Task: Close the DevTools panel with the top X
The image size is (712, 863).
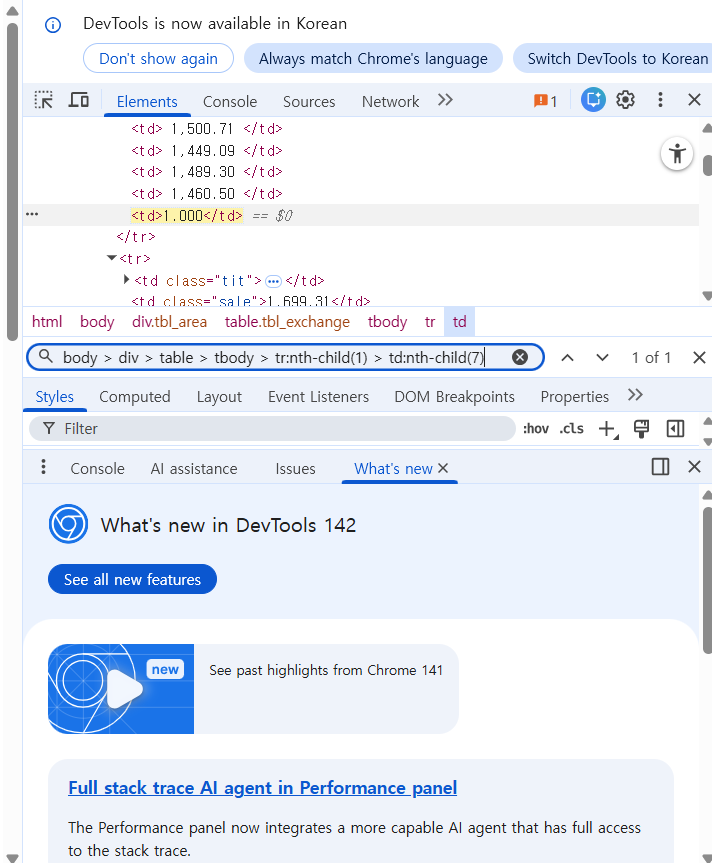Action: point(694,100)
